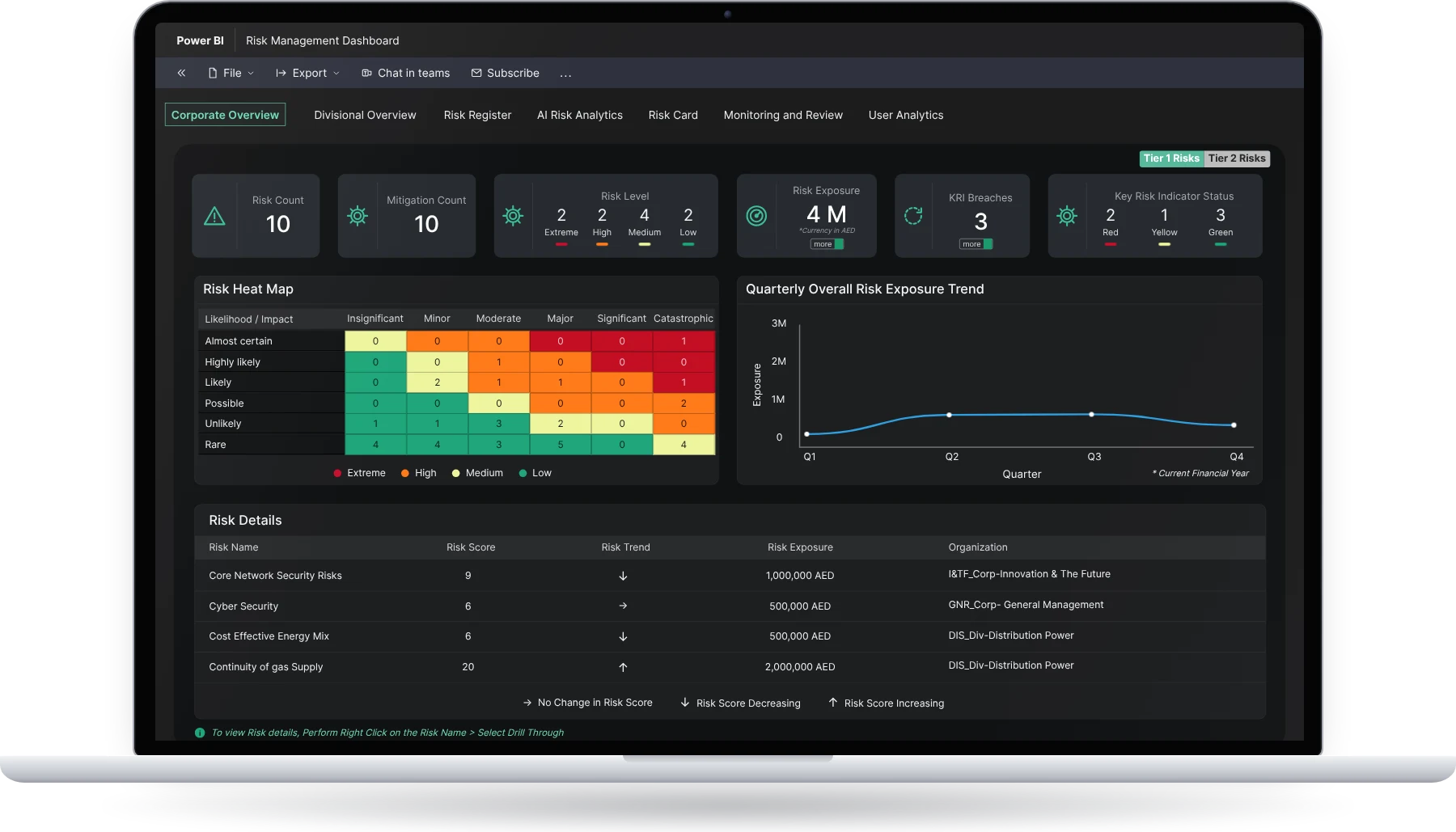Click the down-arrow trend for Core Network Security Risks
Viewport: 1456px width, 832px height.
pyautogui.click(x=623, y=576)
